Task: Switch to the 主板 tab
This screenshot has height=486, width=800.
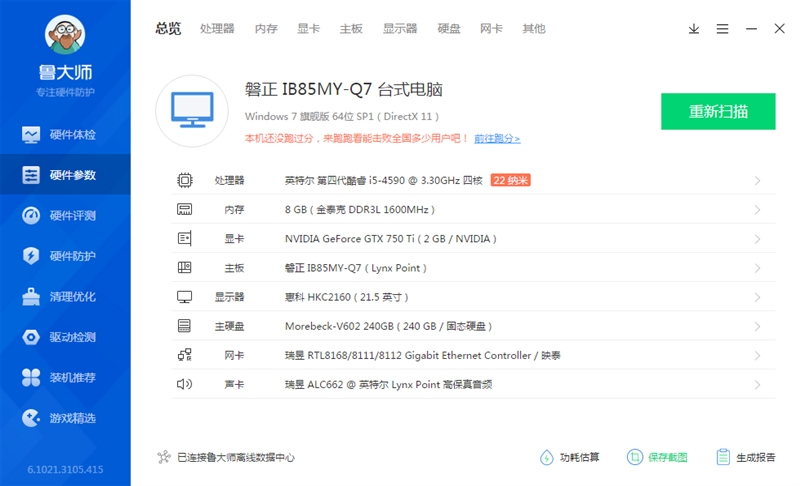Action: 351,29
